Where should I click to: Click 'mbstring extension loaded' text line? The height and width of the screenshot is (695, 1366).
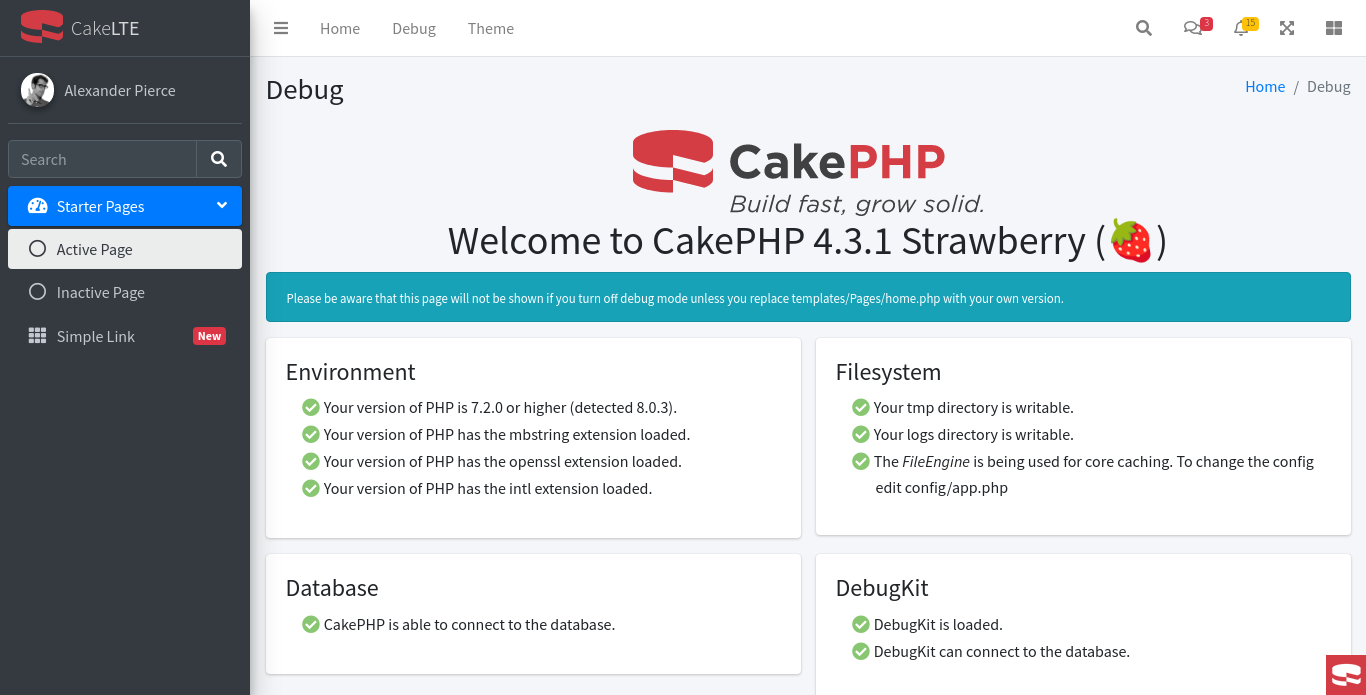click(507, 434)
